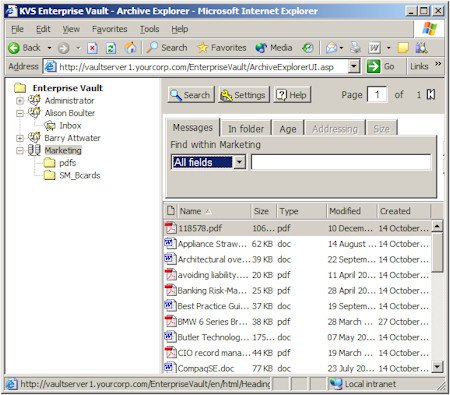The height and width of the screenshot is (395, 450).
Task: Click the Archive Explorer Search button
Action: tap(191, 95)
